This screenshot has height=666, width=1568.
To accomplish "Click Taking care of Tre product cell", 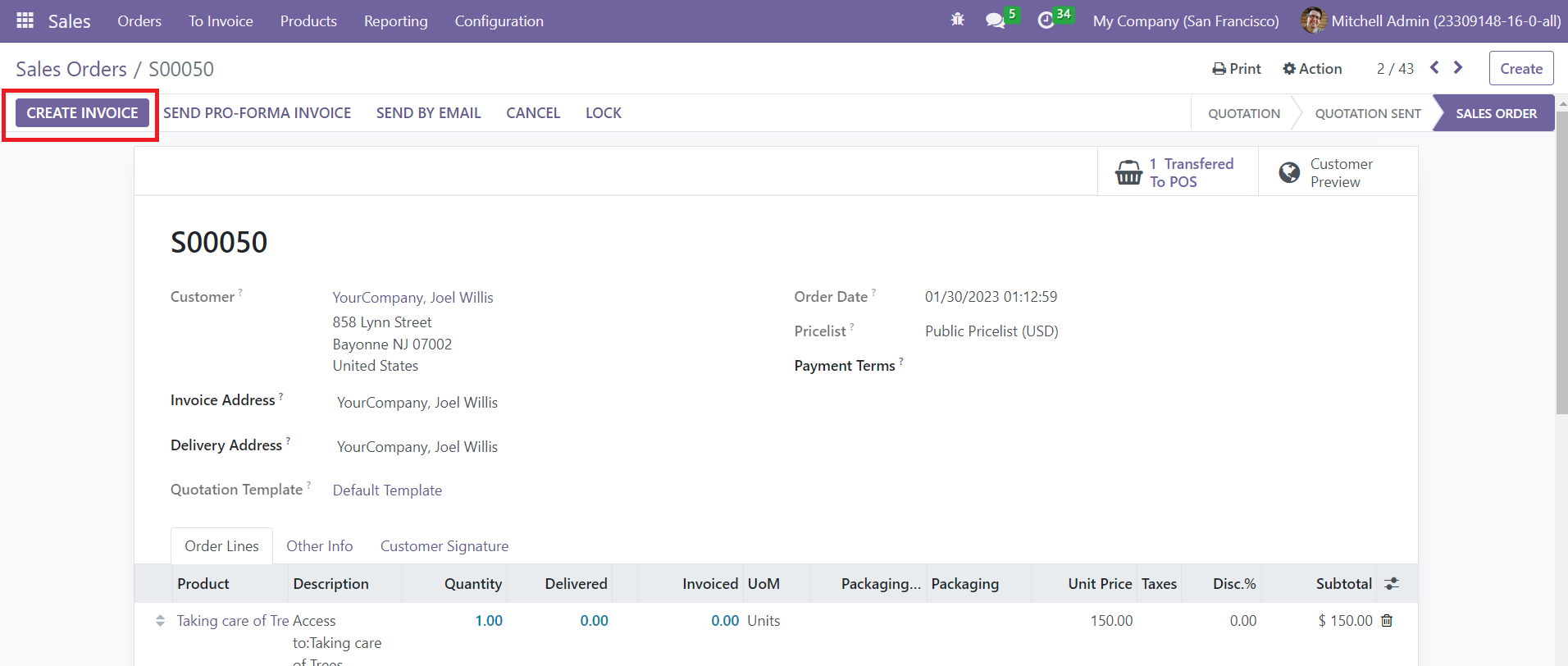I will coord(233,621).
